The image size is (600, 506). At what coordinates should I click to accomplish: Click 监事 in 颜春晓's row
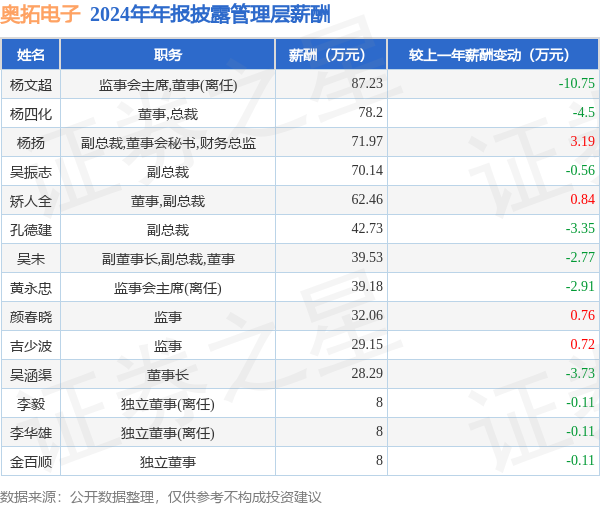point(168,317)
